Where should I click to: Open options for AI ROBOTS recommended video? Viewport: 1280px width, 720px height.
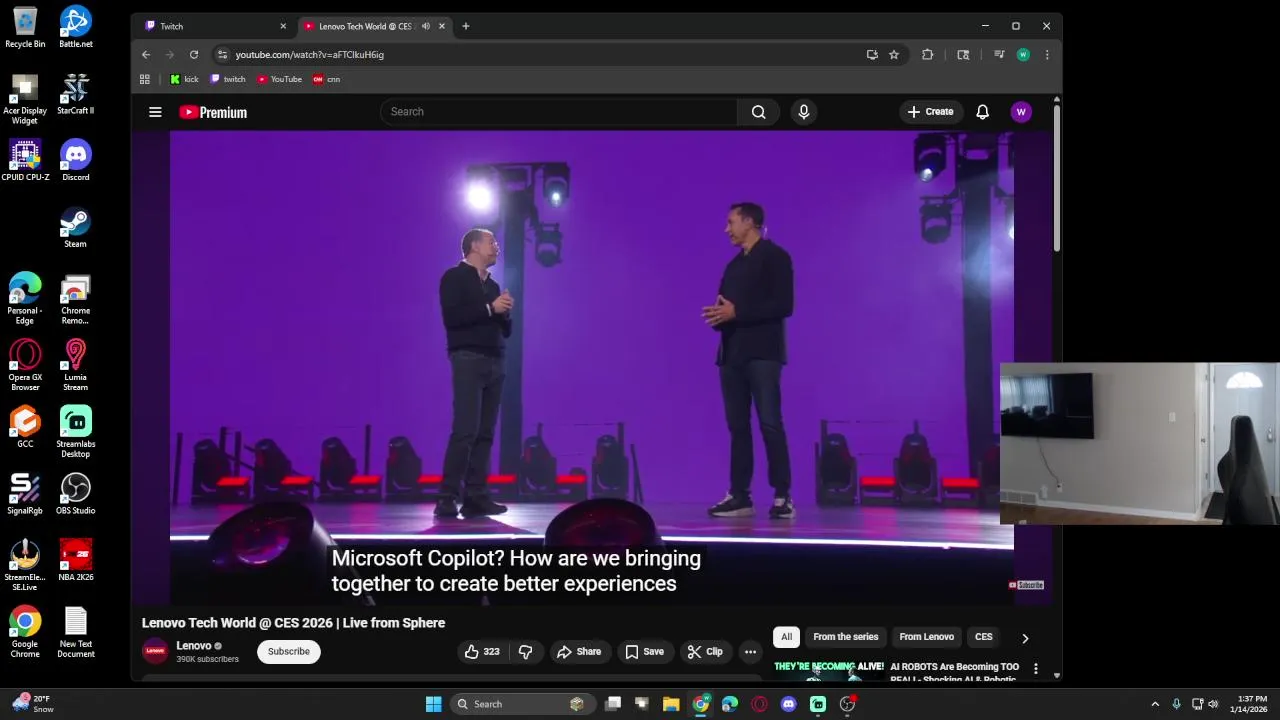(x=1036, y=668)
